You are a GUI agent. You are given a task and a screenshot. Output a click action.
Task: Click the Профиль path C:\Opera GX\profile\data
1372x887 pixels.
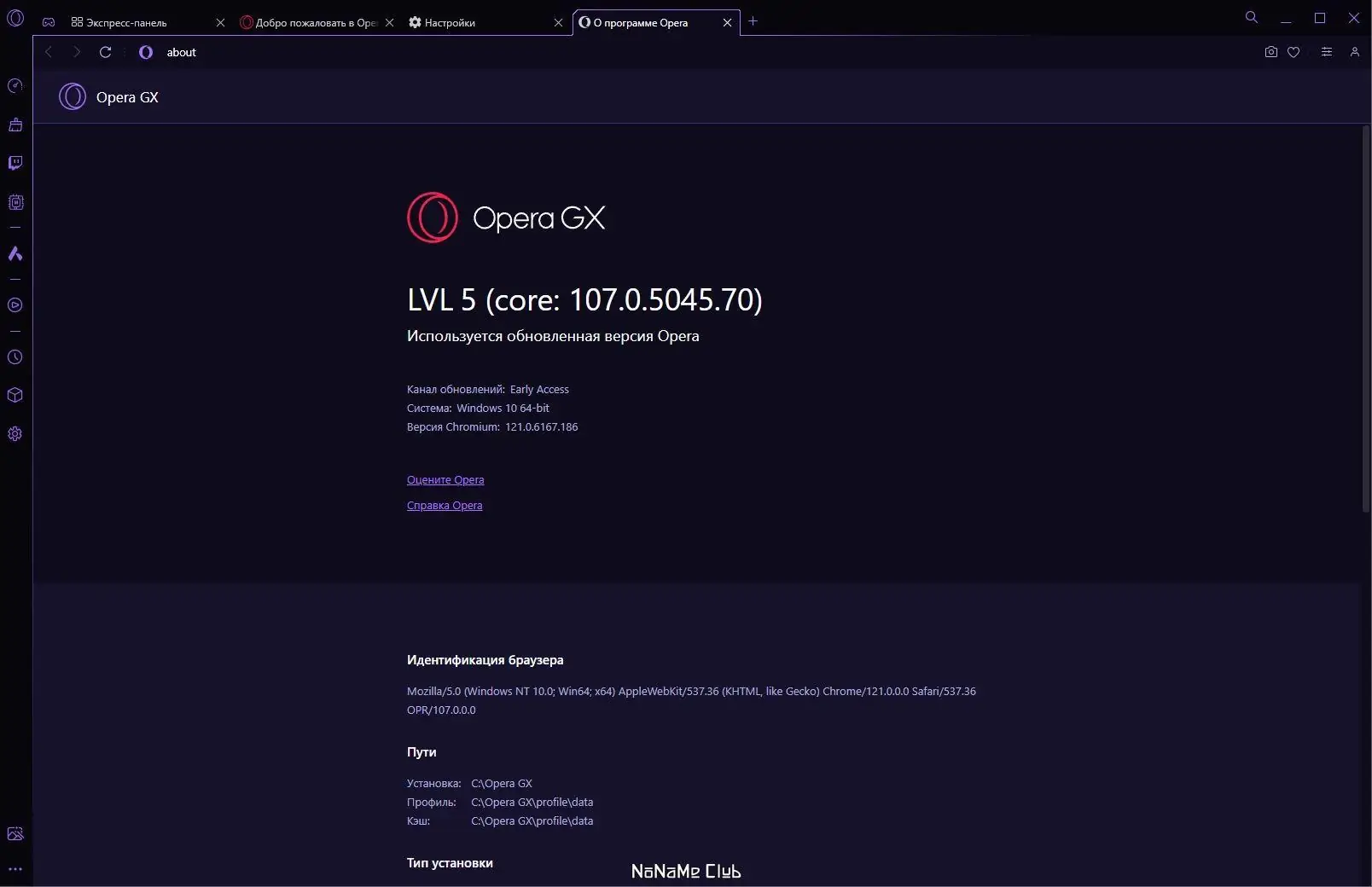coord(532,803)
